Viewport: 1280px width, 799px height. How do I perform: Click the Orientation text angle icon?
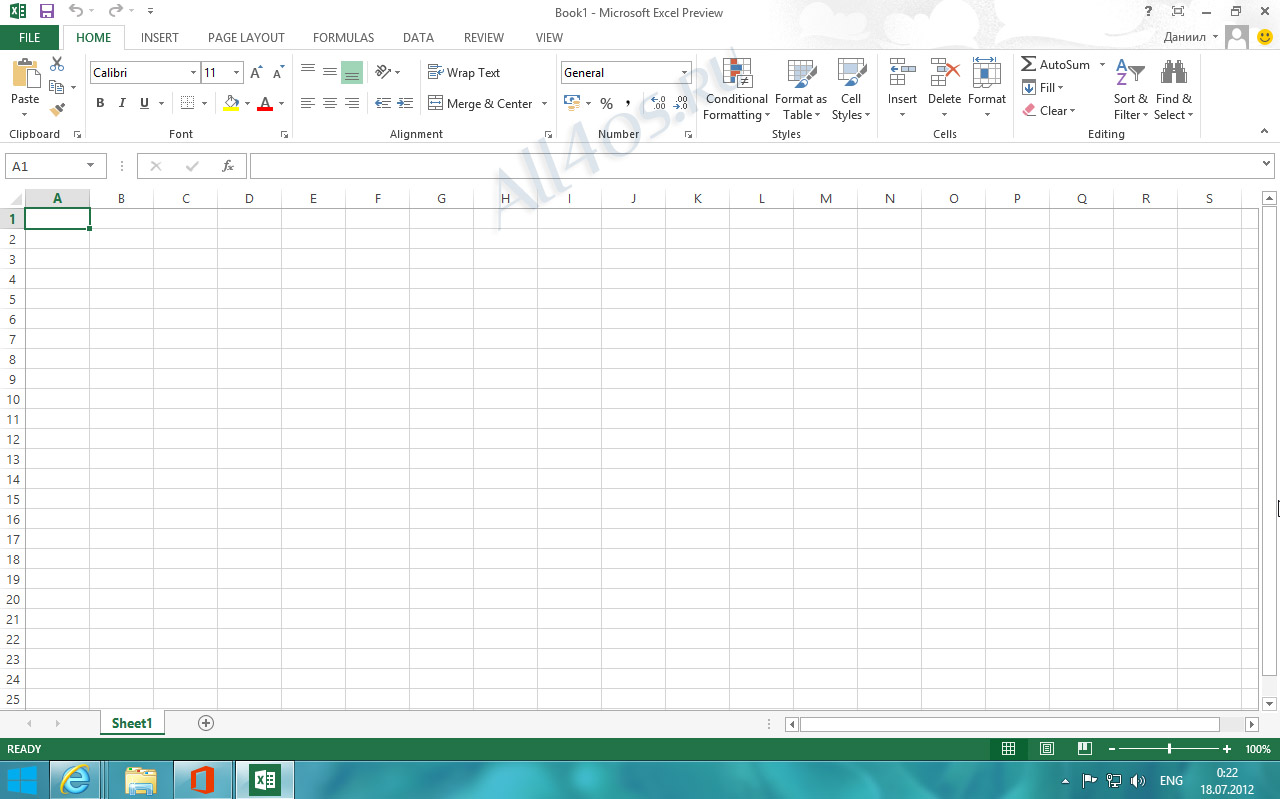click(x=383, y=72)
